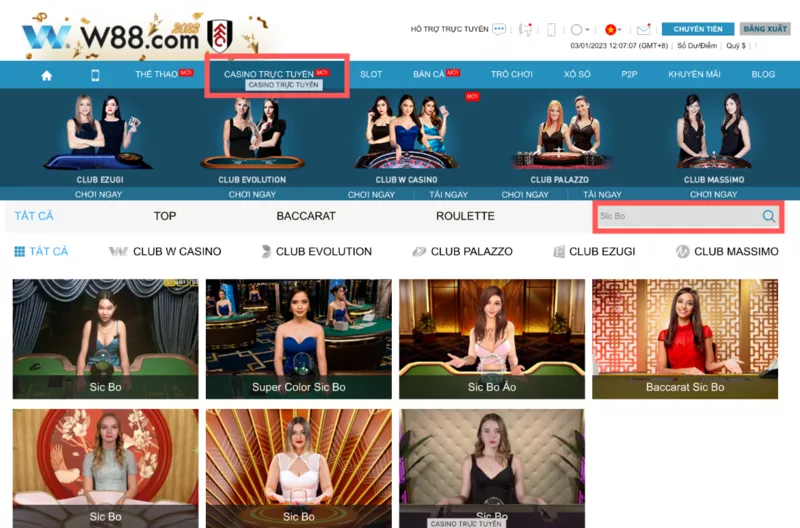This screenshot has width=800, height=528.
Task: Filter by CLUB EZUGI provider
Action: (x=594, y=252)
